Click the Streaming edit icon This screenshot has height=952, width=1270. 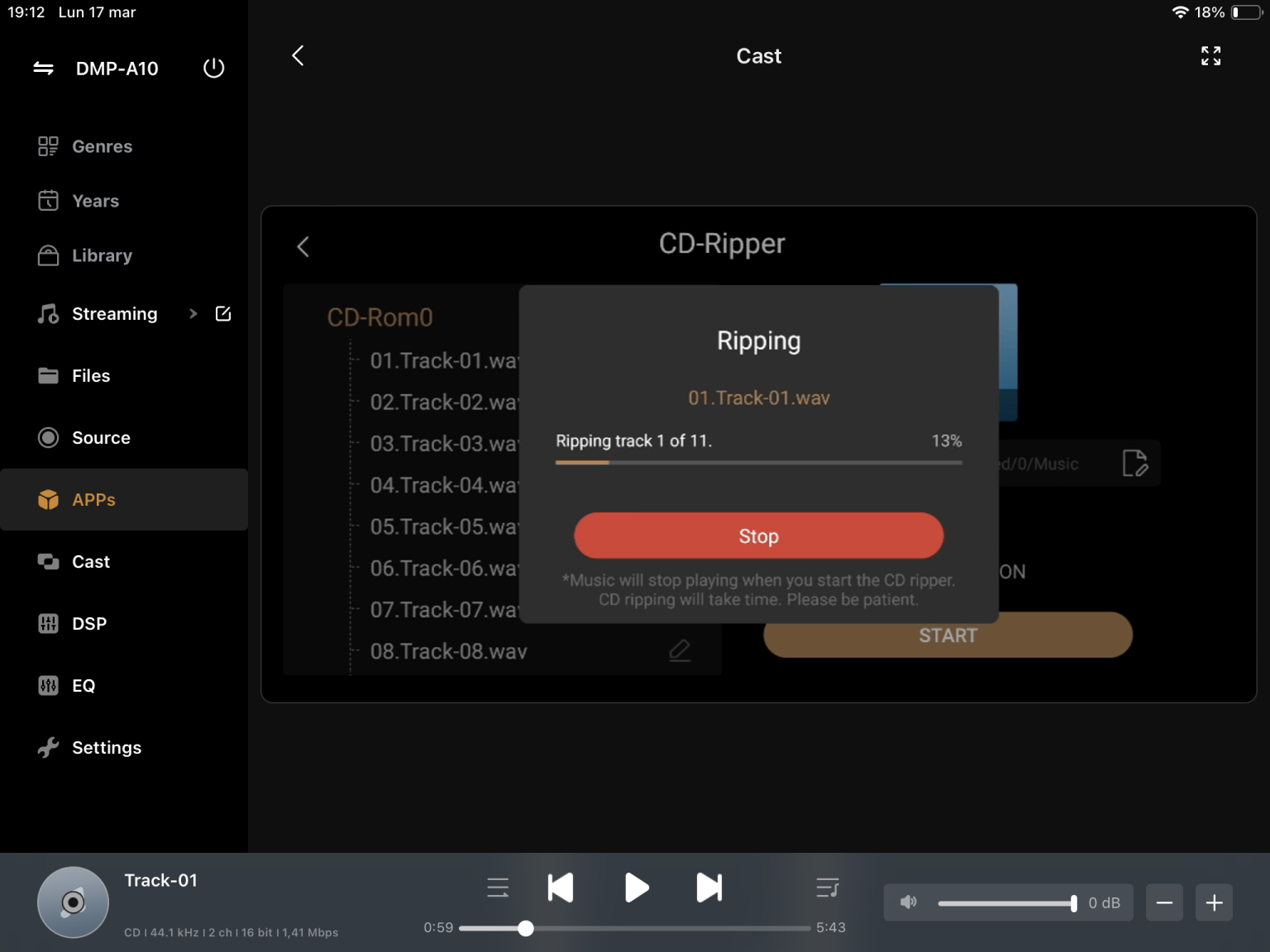click(223, 314)
